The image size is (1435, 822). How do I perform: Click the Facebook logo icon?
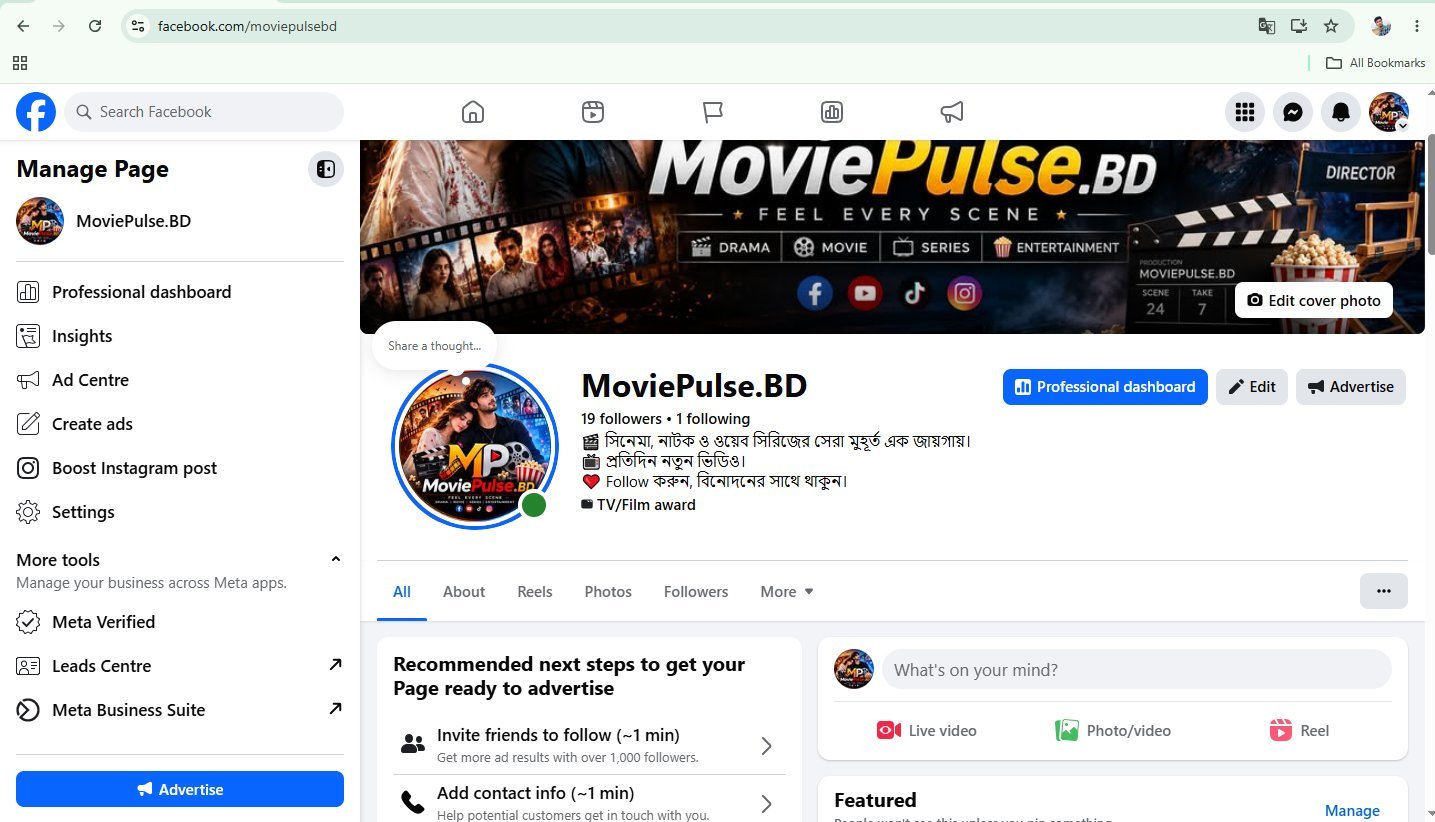click(x=36, y=112)
